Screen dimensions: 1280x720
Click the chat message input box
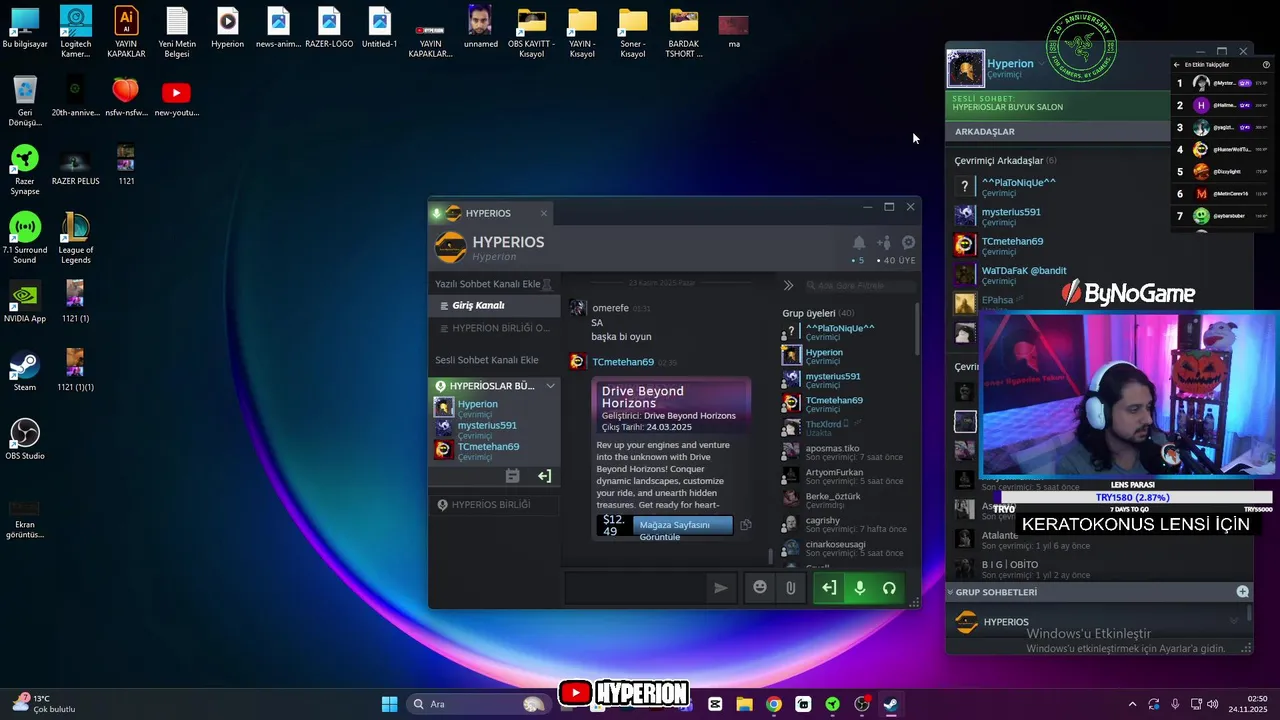[637, 588]
